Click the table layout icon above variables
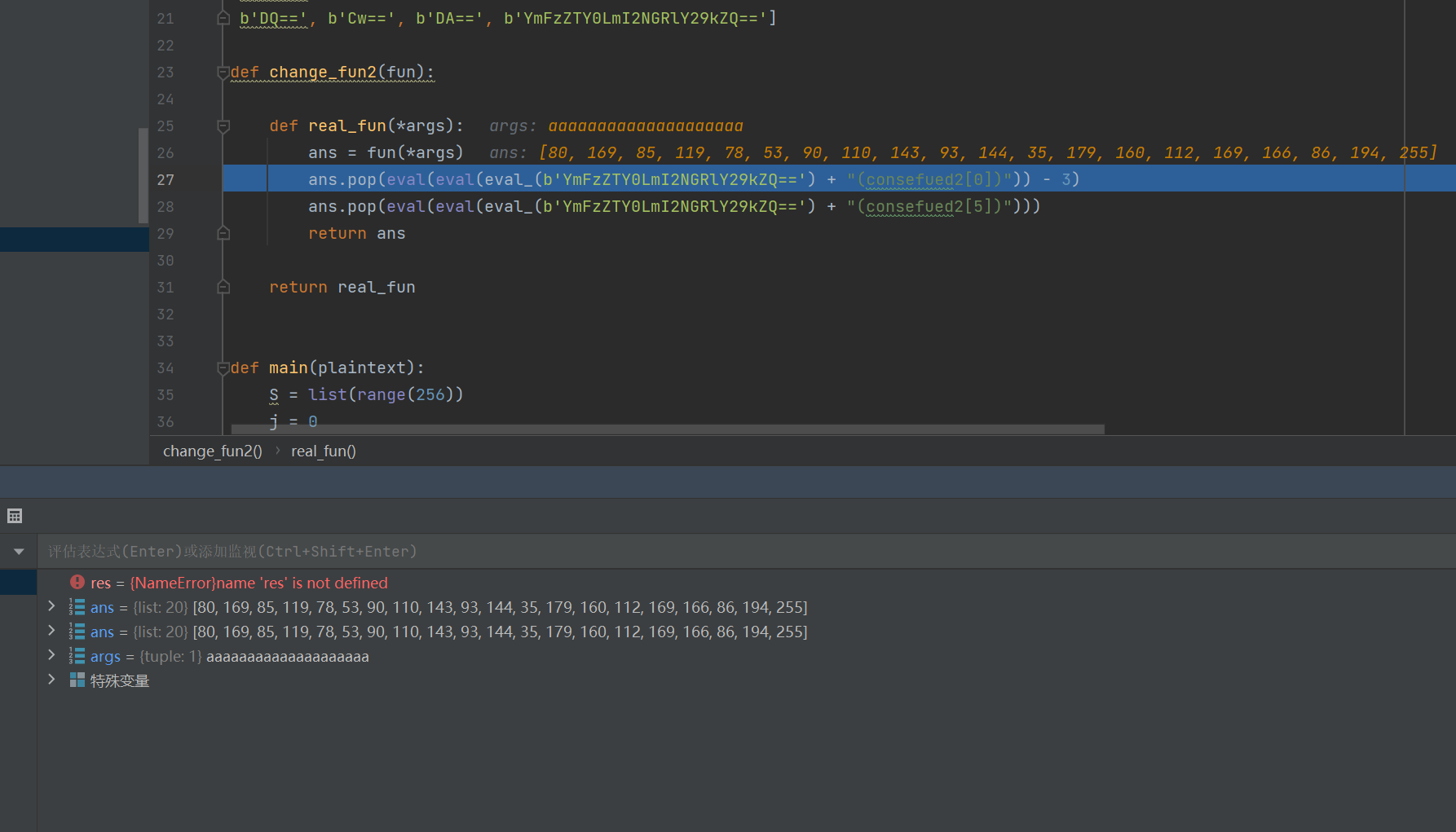Screen dimensions: 1456x832 (15, 516)
